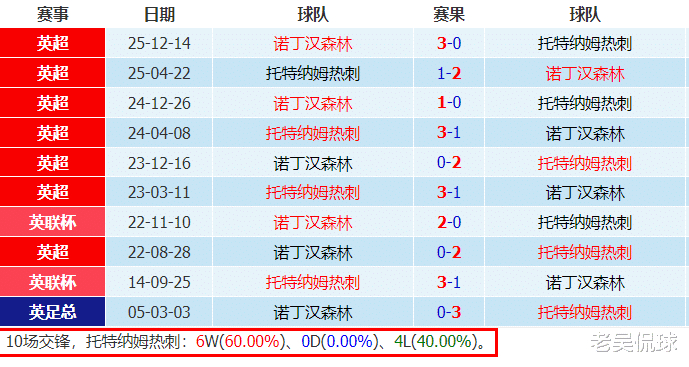Click 托特纳姆热刺 in the 25-12-14 row
The image size is (689, 367).
pyautogui.click(x=585, y=44)
